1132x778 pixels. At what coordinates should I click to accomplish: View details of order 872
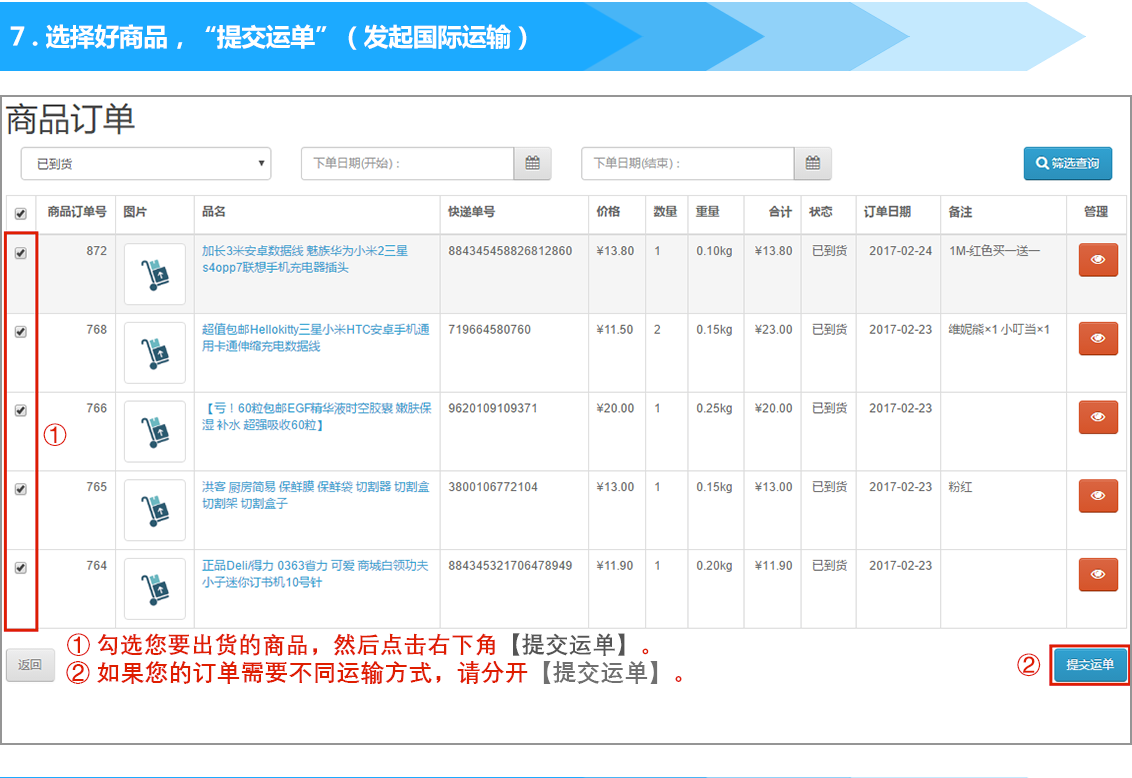[x=1098, y=260]
